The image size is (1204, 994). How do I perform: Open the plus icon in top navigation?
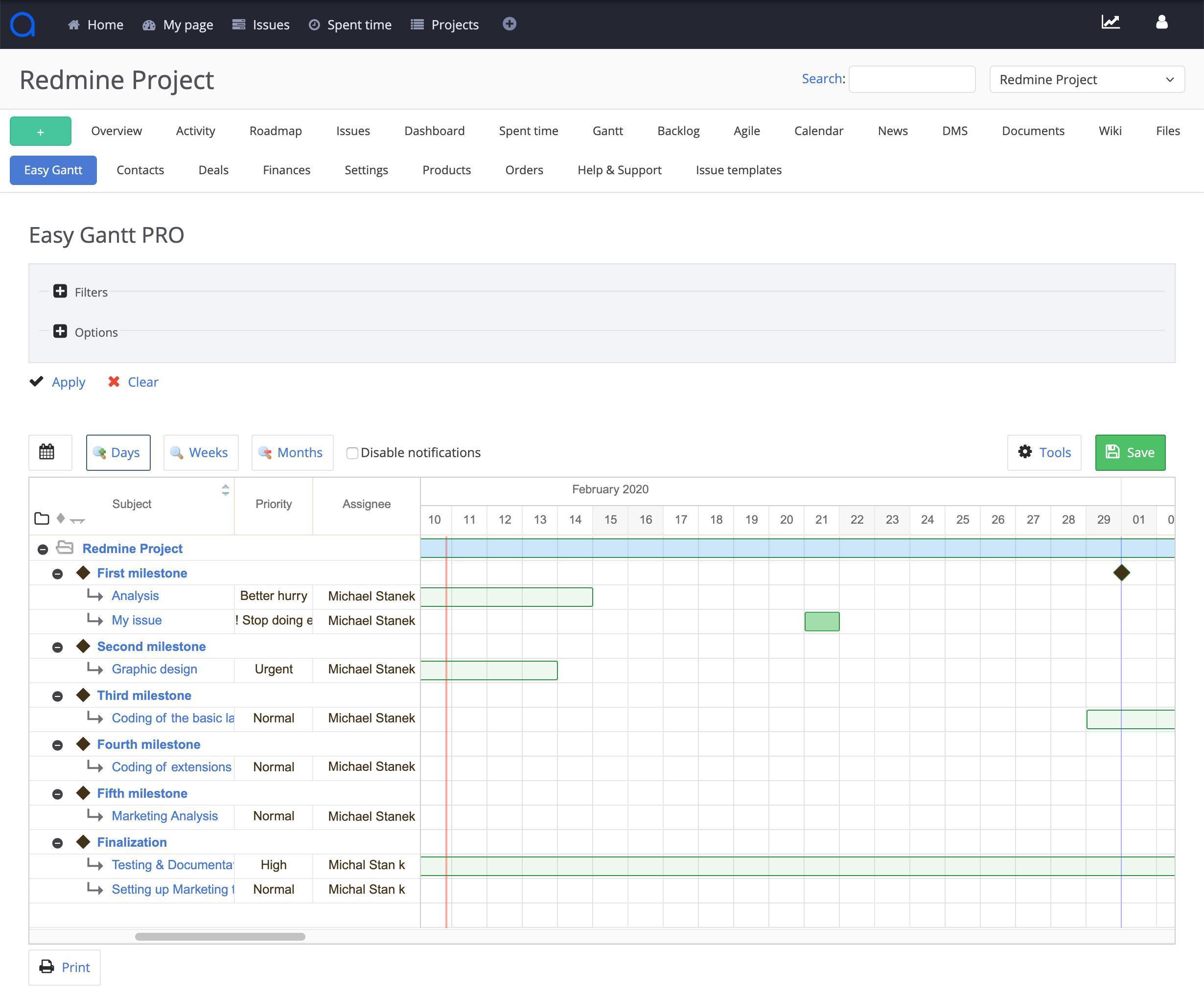tap(509, 23)
